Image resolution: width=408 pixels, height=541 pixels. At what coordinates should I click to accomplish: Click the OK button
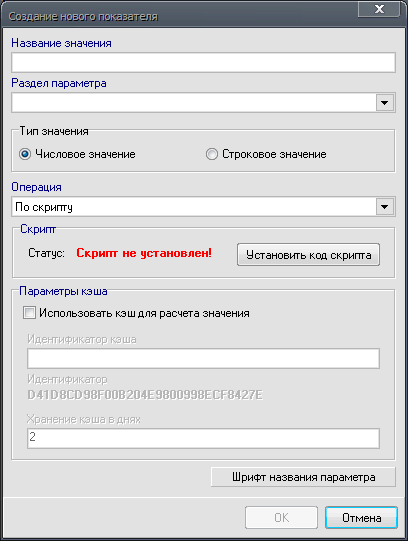[x=281, y=518]
